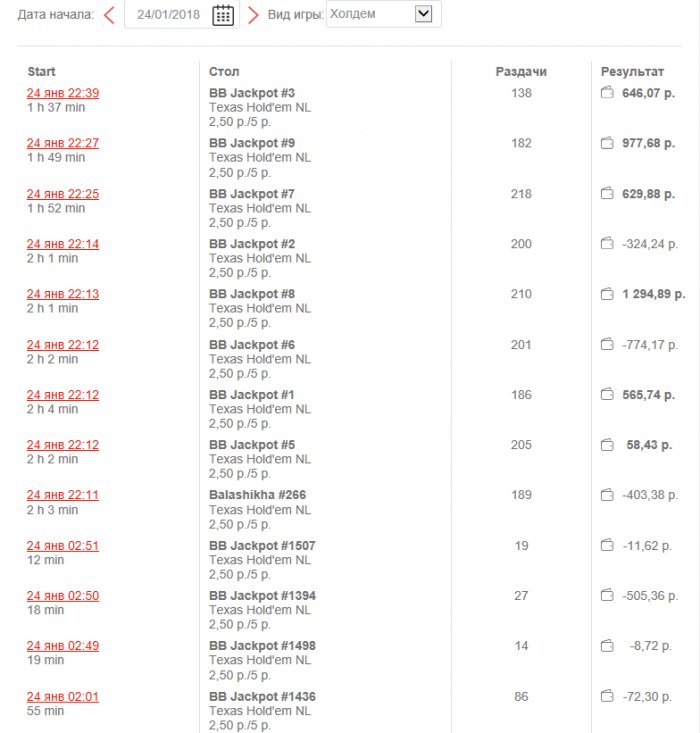
Task: Go to previous date with left arrow
Action: 109,14
